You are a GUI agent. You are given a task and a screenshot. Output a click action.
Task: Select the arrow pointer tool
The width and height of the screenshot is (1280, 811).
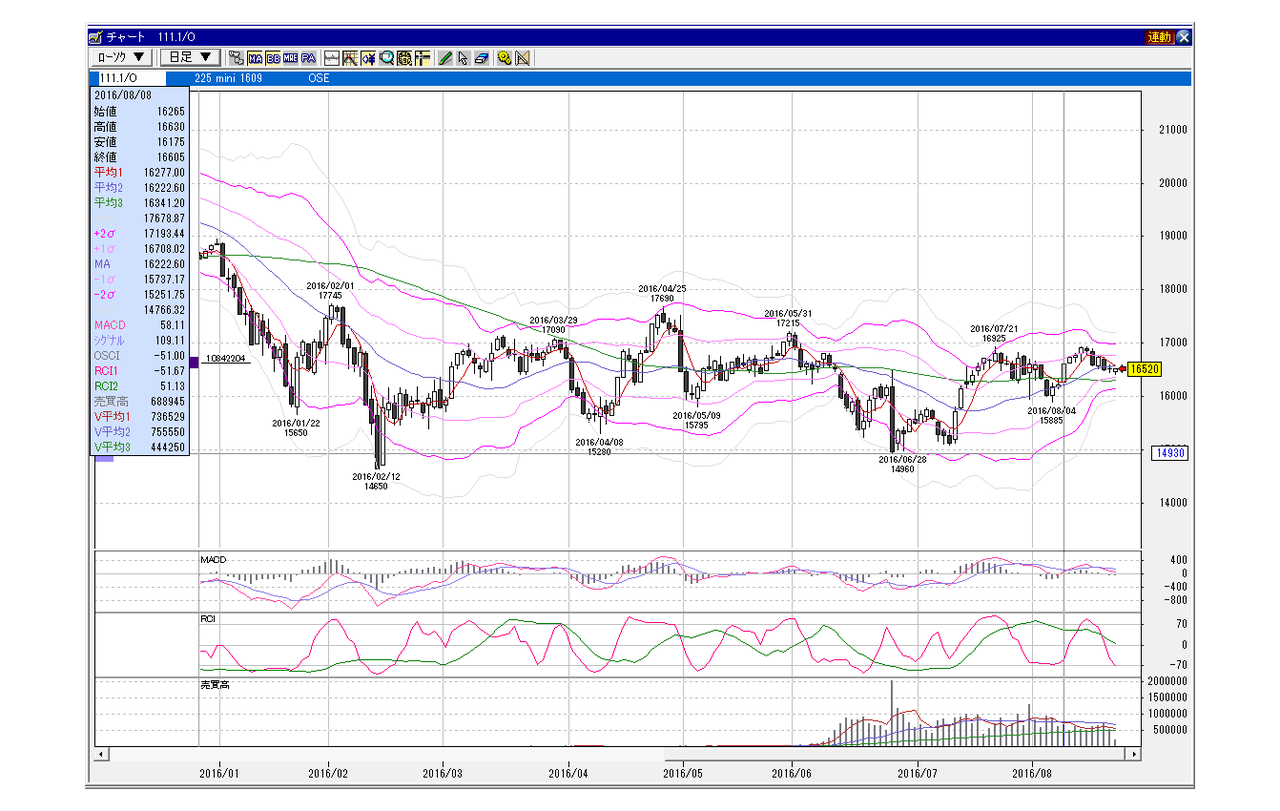[463, 58]
